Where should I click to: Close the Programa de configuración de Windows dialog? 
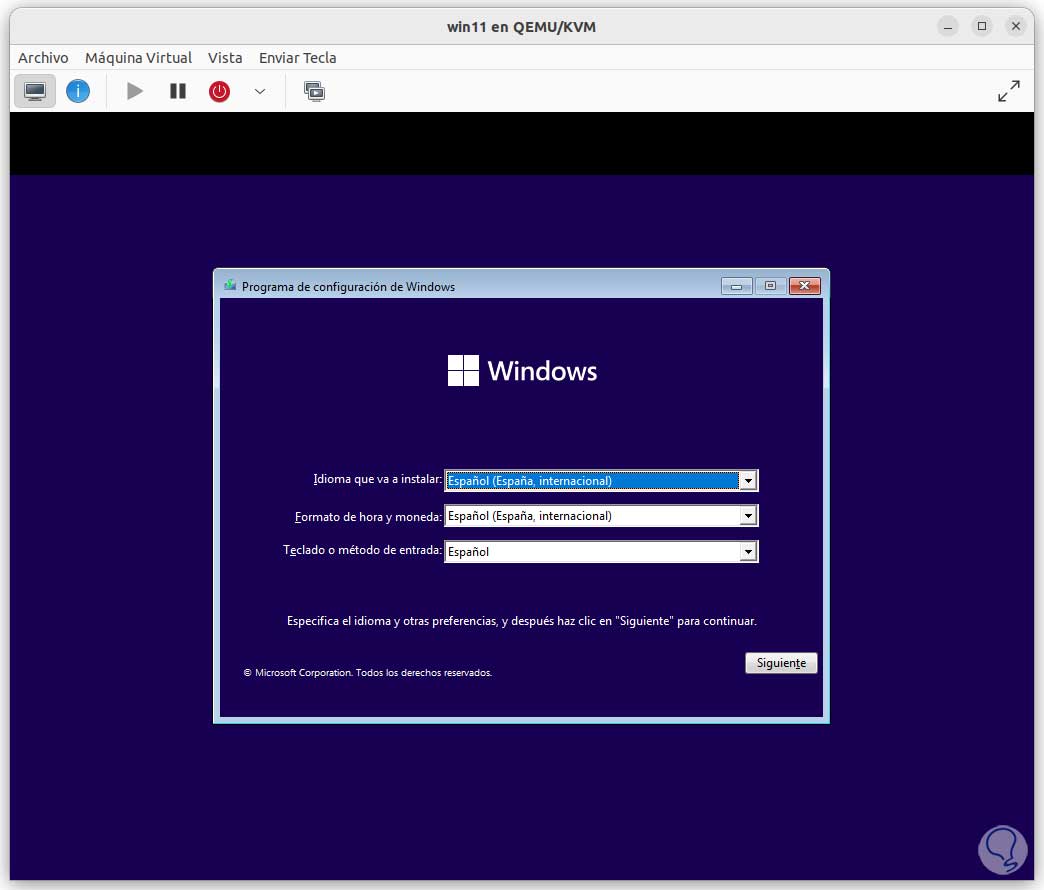pyautogui.click(x=804, y=286)
